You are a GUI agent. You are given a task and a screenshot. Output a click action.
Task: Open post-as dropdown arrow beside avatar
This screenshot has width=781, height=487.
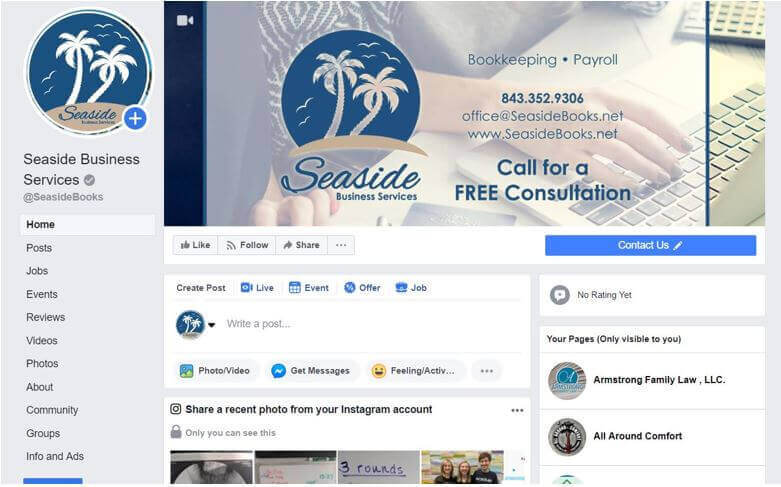pos(212,325)
